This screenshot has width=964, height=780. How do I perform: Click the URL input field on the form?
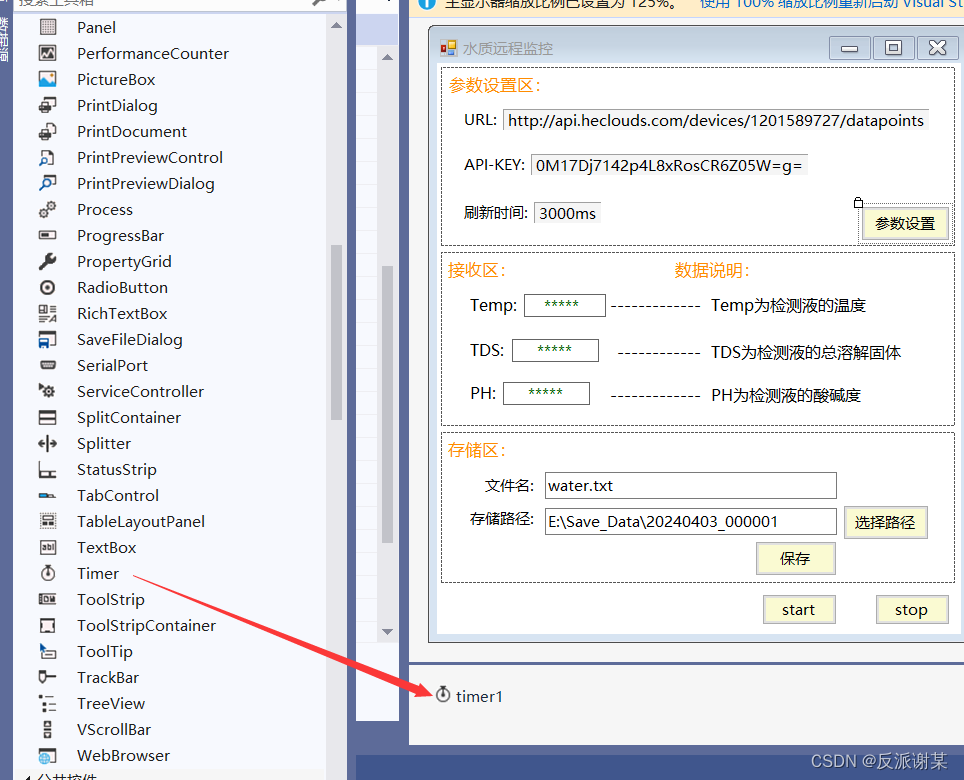(732, 121)
